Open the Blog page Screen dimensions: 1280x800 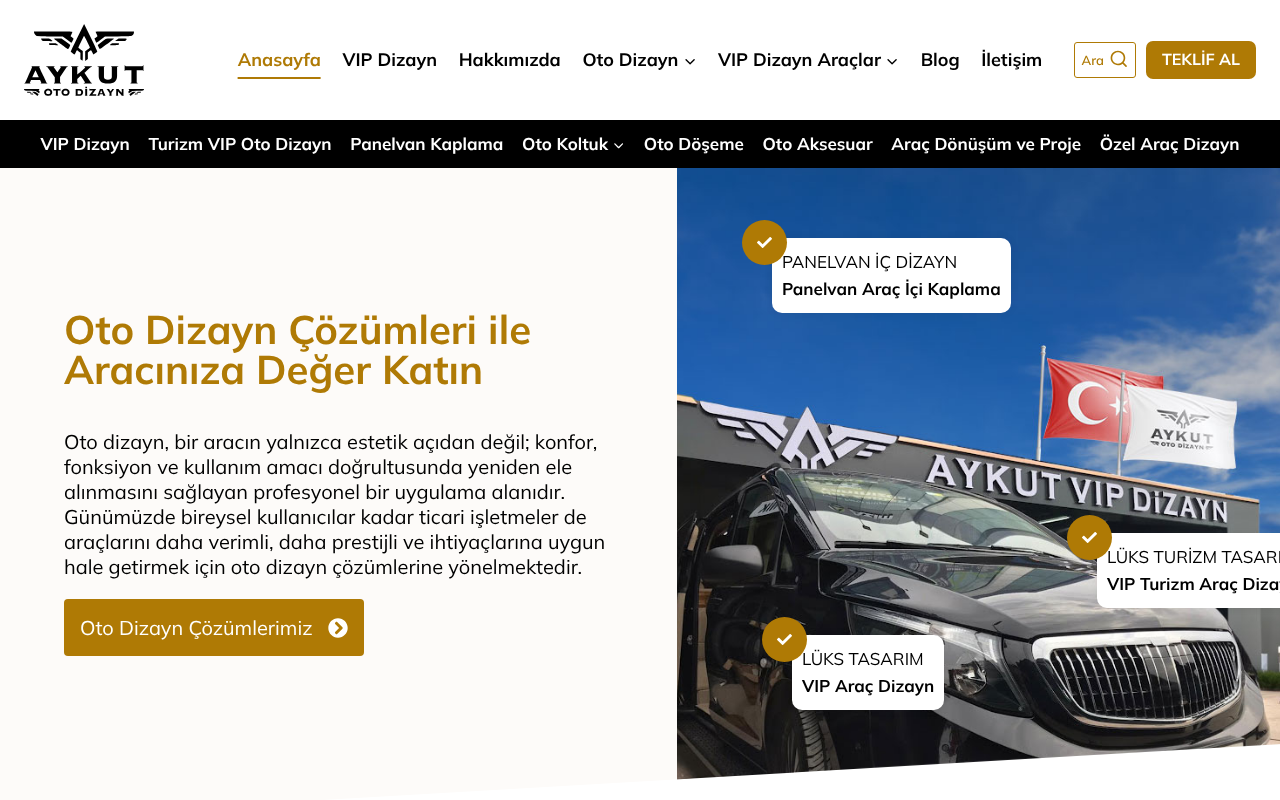click(x=940, y=60)
